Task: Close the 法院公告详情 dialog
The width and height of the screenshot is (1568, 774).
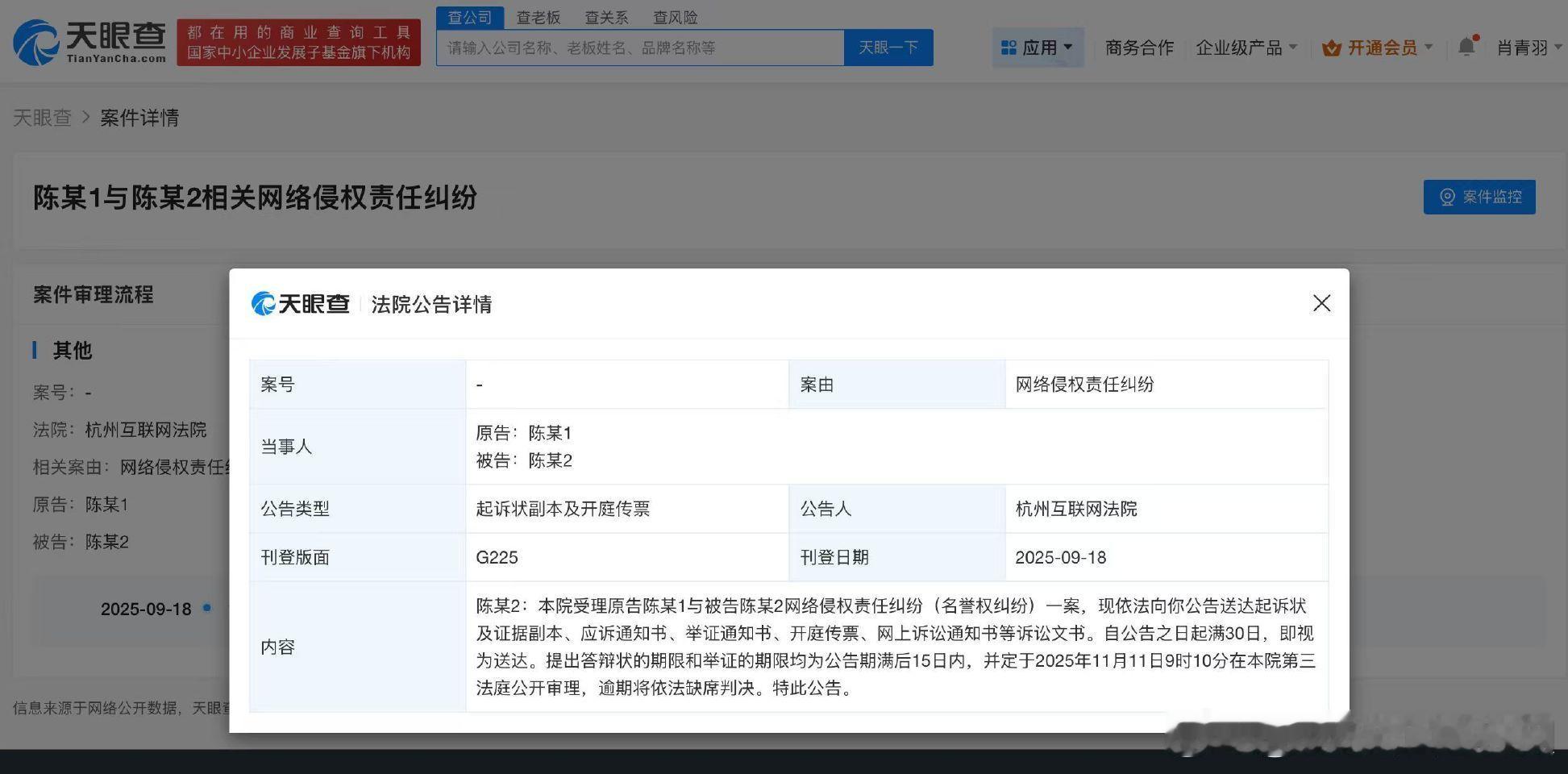Action: pyautogui.click(x=1321, y=303)
